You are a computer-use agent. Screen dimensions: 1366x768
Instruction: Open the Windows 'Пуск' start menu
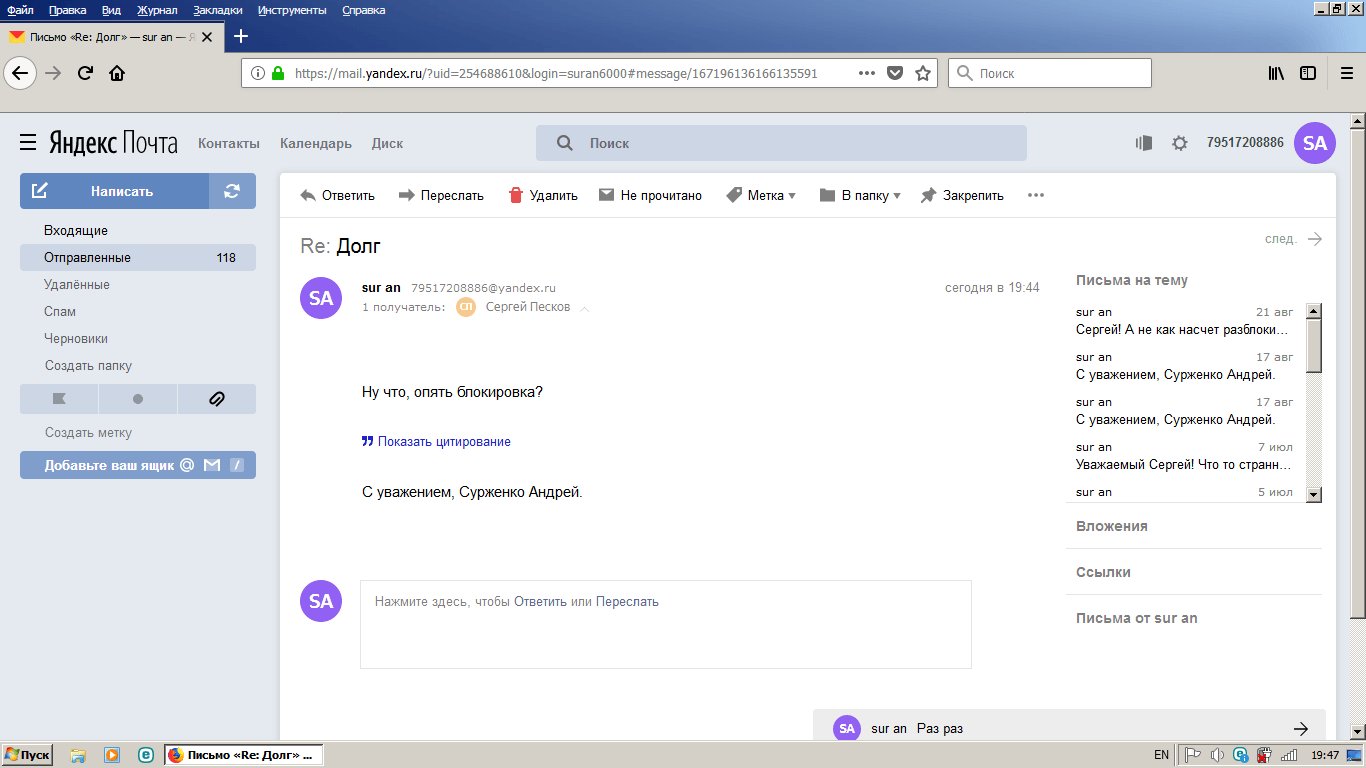(x=28, y=755)
